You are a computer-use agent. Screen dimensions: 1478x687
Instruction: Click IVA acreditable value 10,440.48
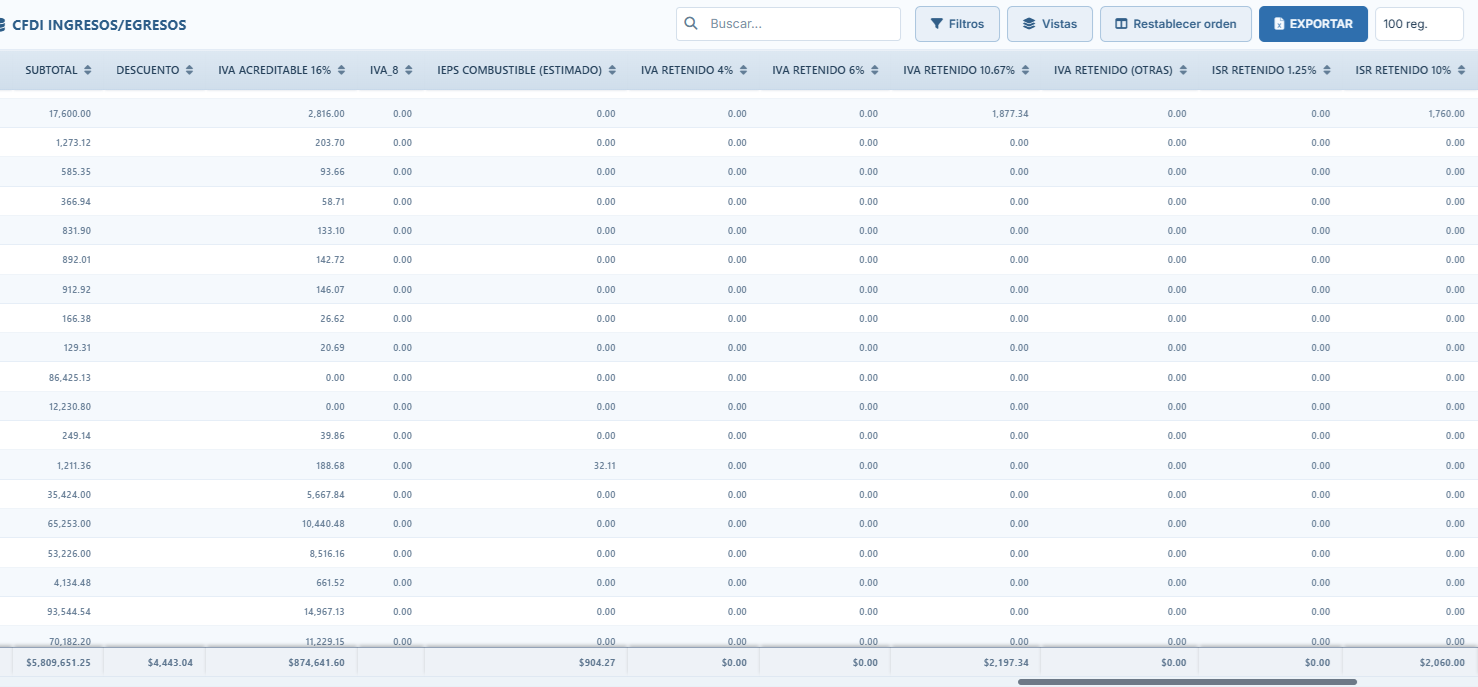click(x=323, y=524)
